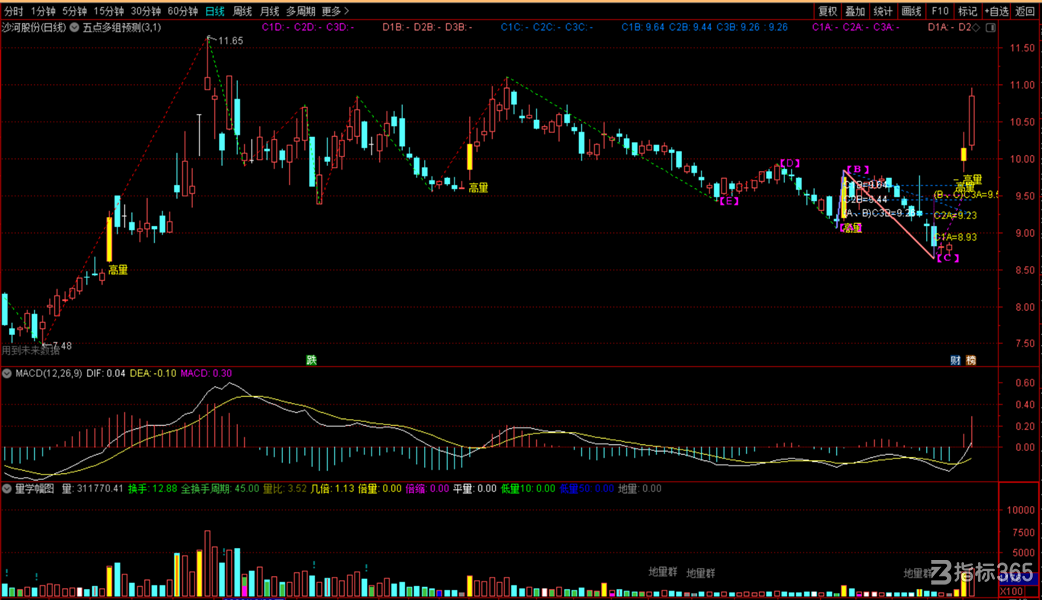Click the 返回 back button

click(1025, 11)
